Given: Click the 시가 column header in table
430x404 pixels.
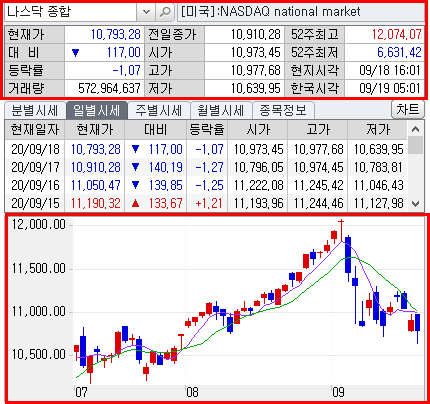Looking at the screenshot, I should (258, 130).
